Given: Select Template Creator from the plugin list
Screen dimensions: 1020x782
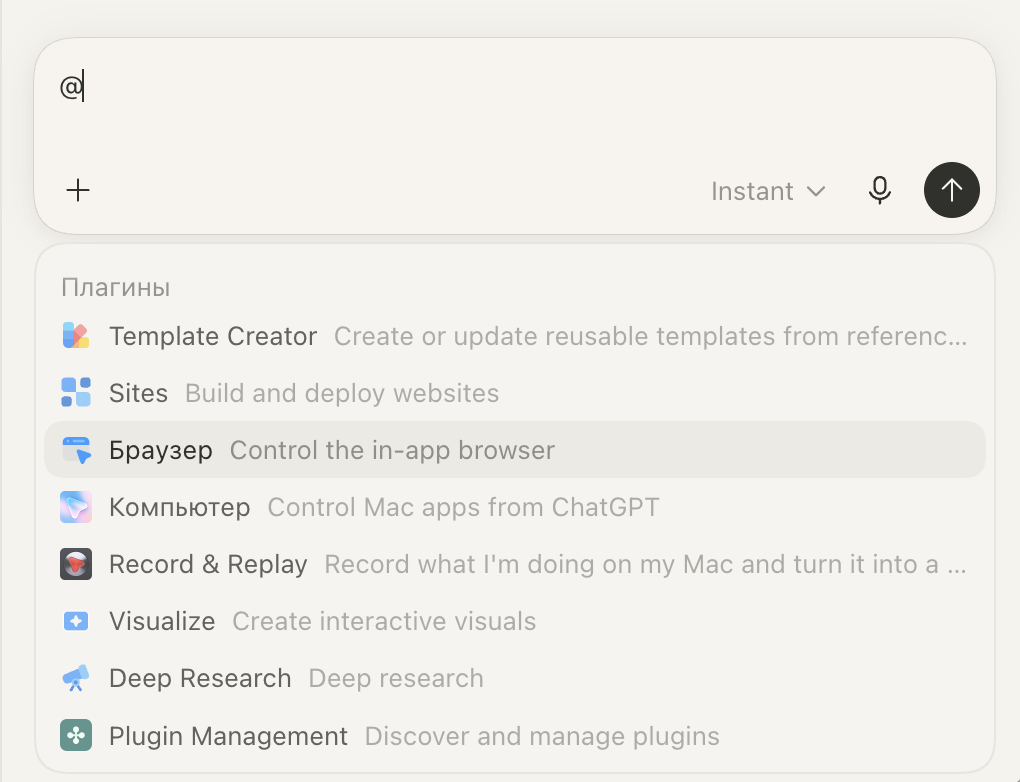Looking at the screenshot, I should coord(515,336).
